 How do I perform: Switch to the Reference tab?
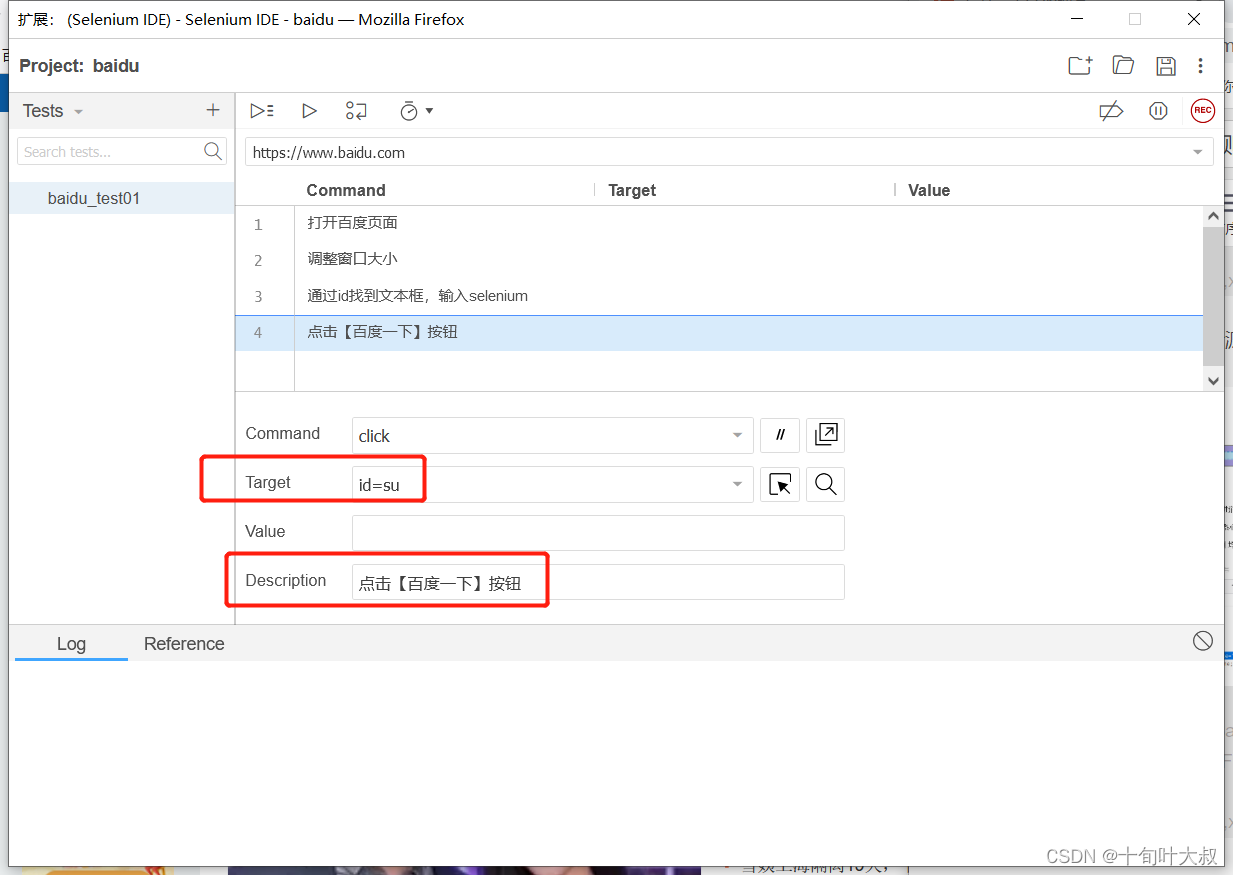tap(184, 644)
